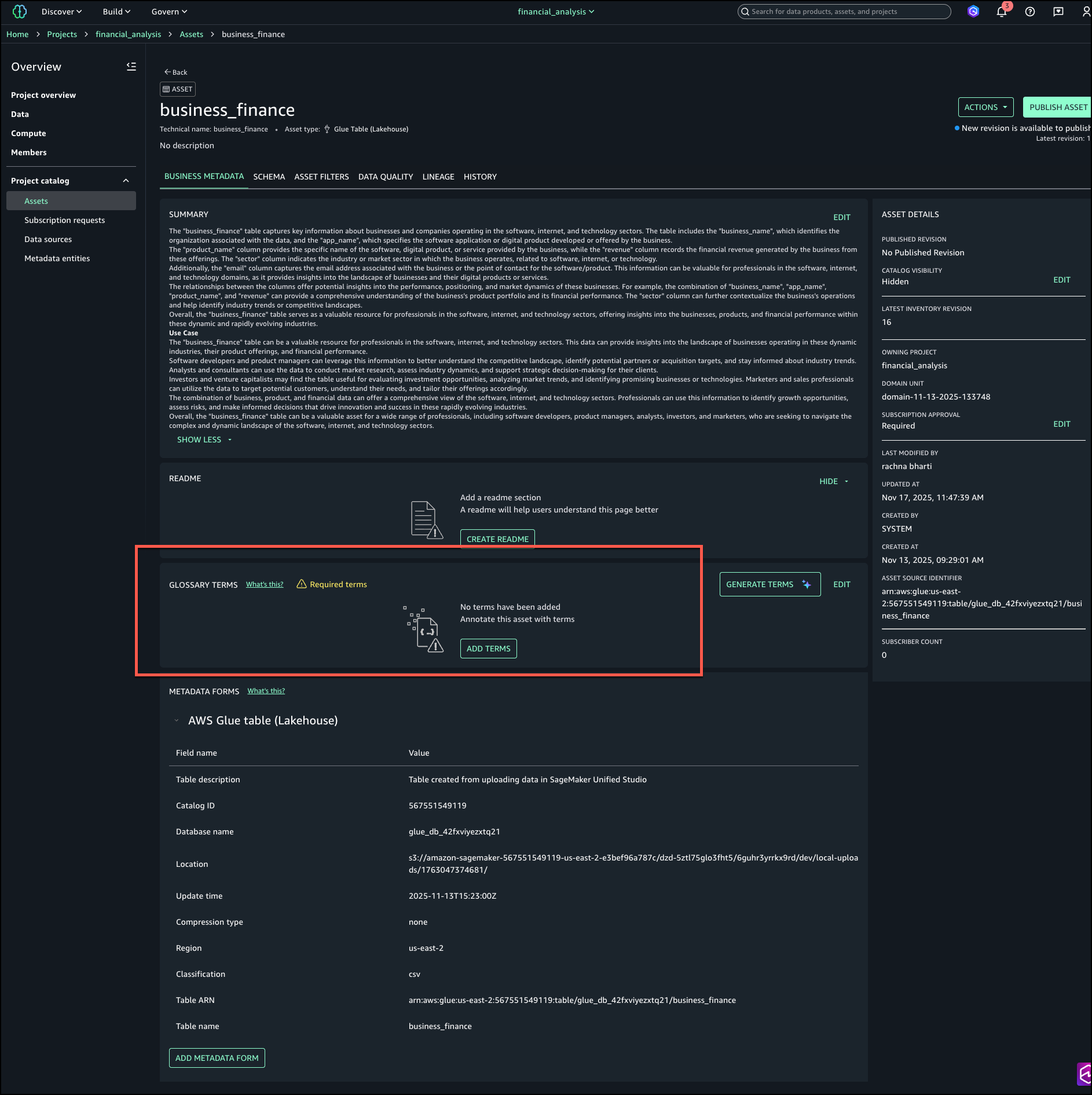The image size is (1092, 1095).
Task: Click the owning project value financial_analysis
Action: (x=915, y=365)
